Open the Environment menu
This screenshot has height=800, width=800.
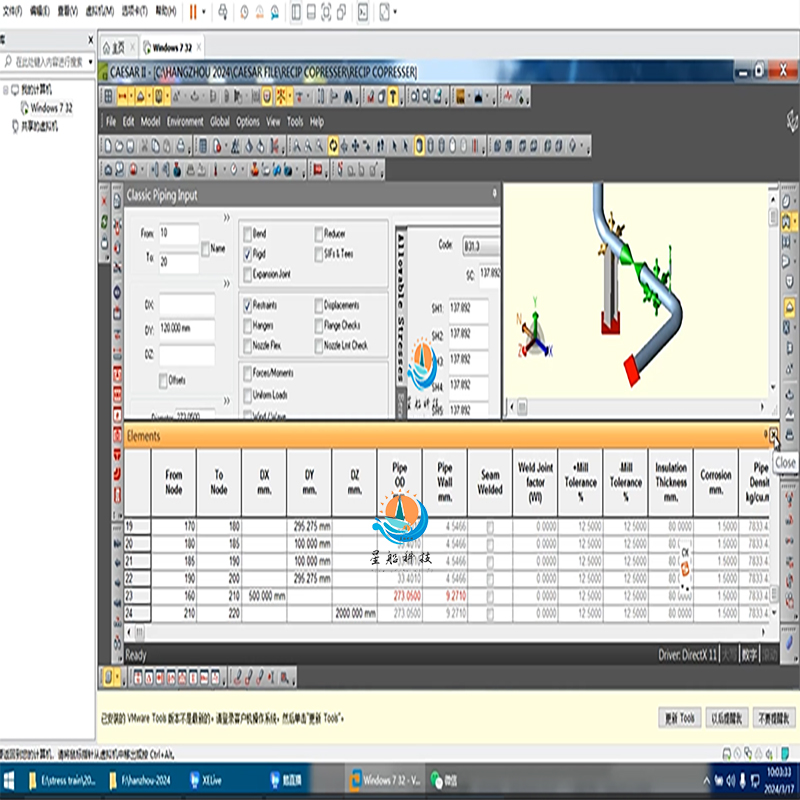point(185,122)
